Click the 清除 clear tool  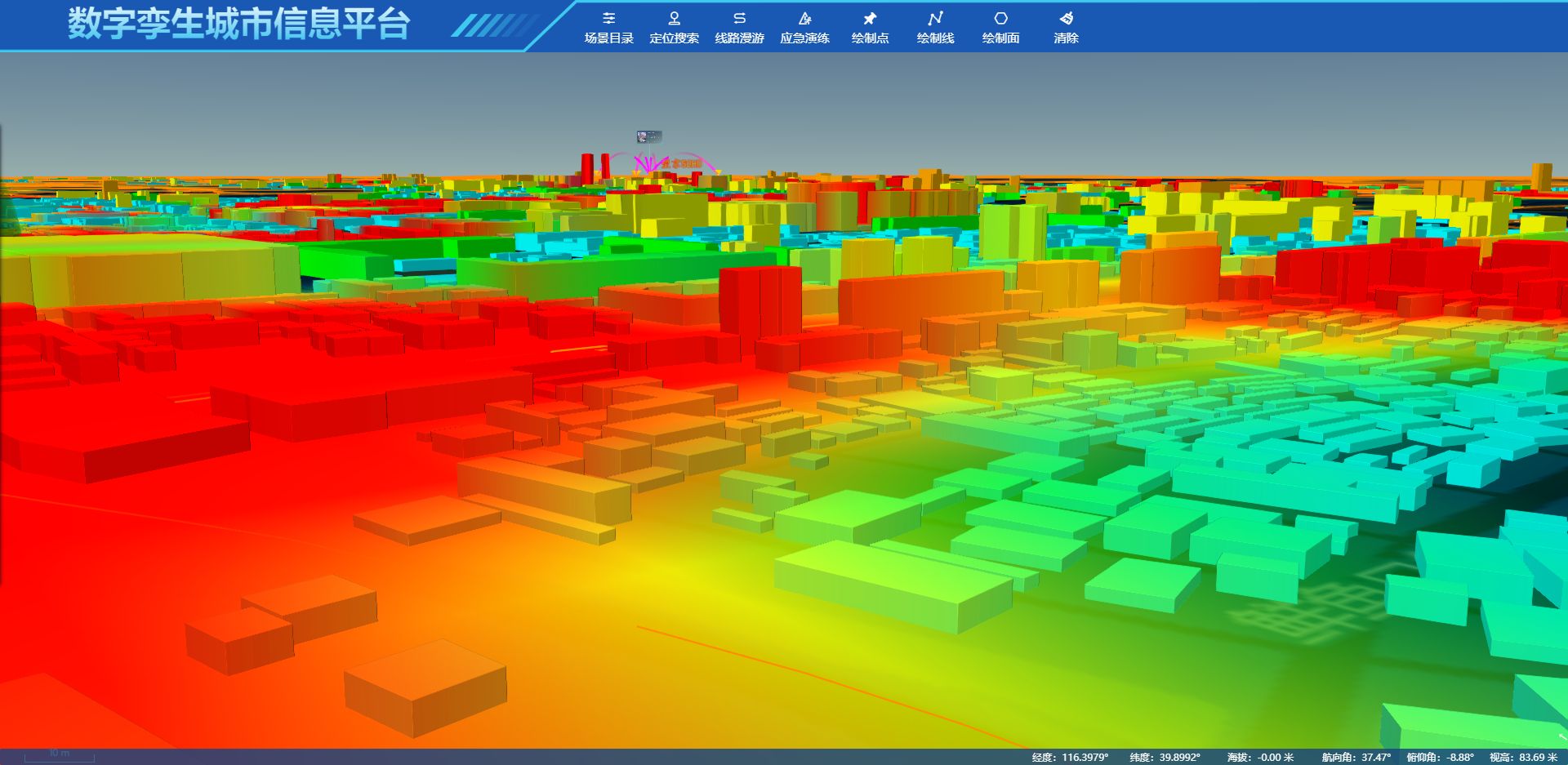(1066, 27)
